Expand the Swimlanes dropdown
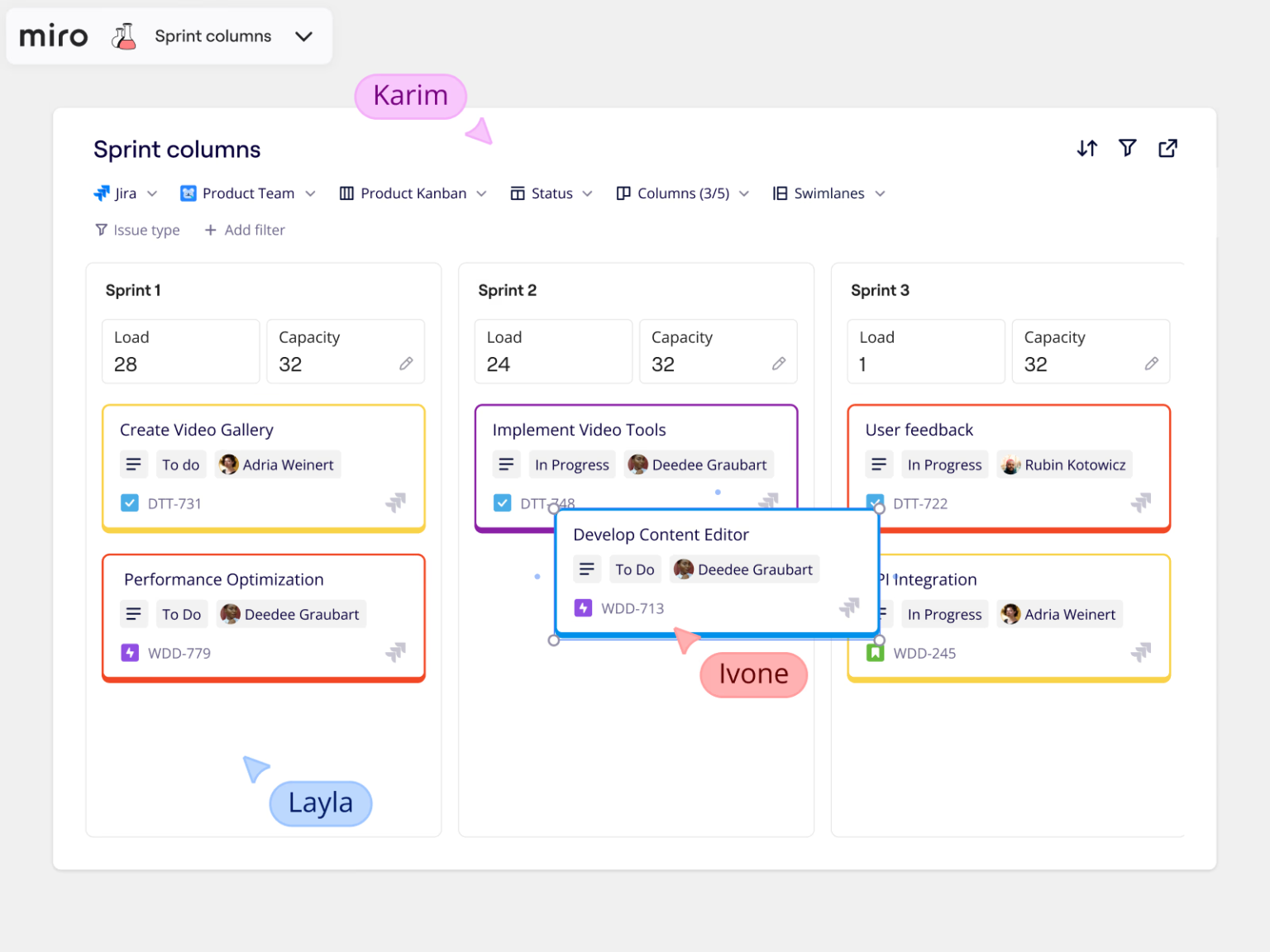1270x952 pixels. tap(827, 193)
